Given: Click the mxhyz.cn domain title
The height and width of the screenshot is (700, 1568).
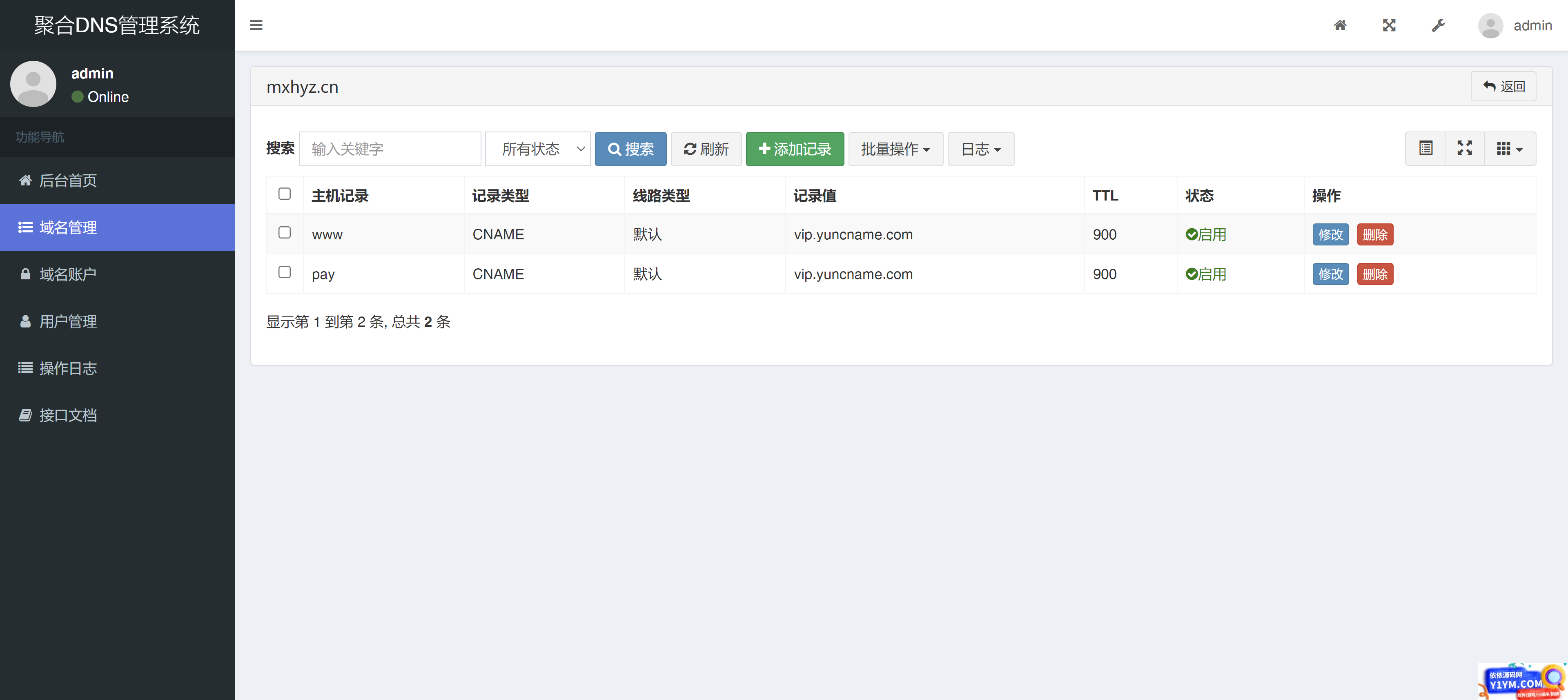Looking at the screenshot, I should coord(303,87).
